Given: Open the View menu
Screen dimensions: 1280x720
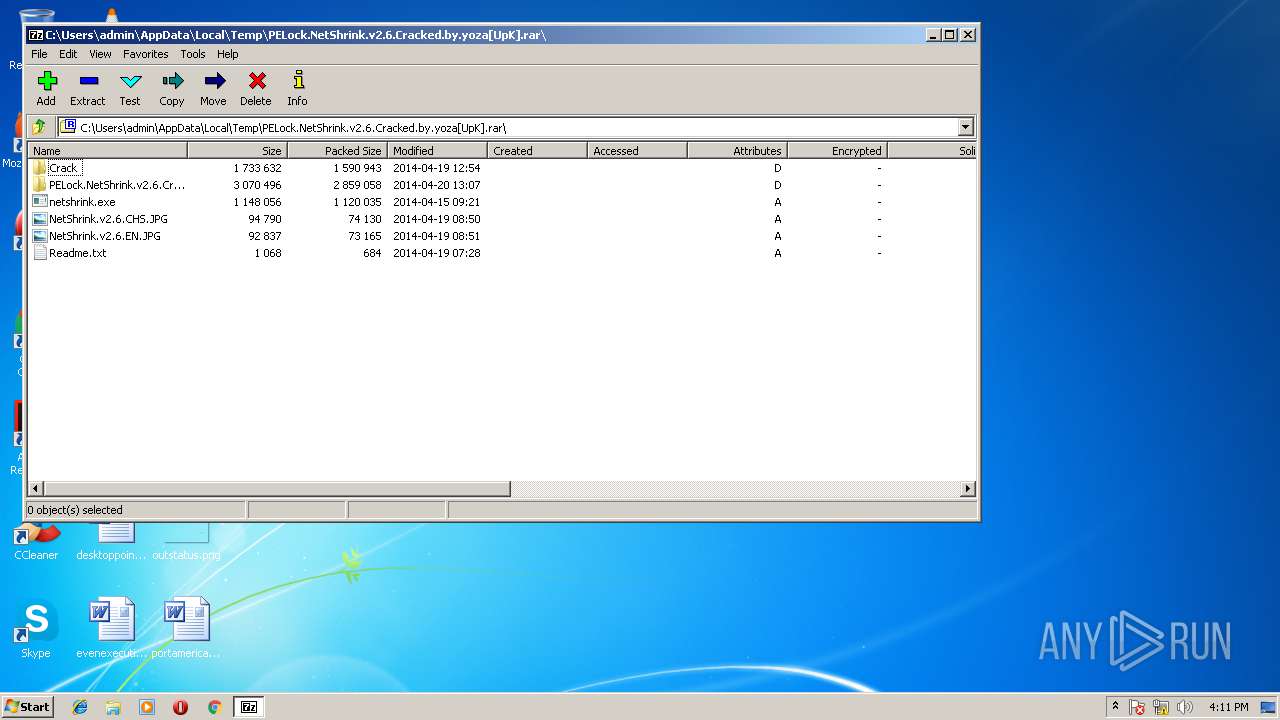Looking at the screenshot, I should pos(100,54).
